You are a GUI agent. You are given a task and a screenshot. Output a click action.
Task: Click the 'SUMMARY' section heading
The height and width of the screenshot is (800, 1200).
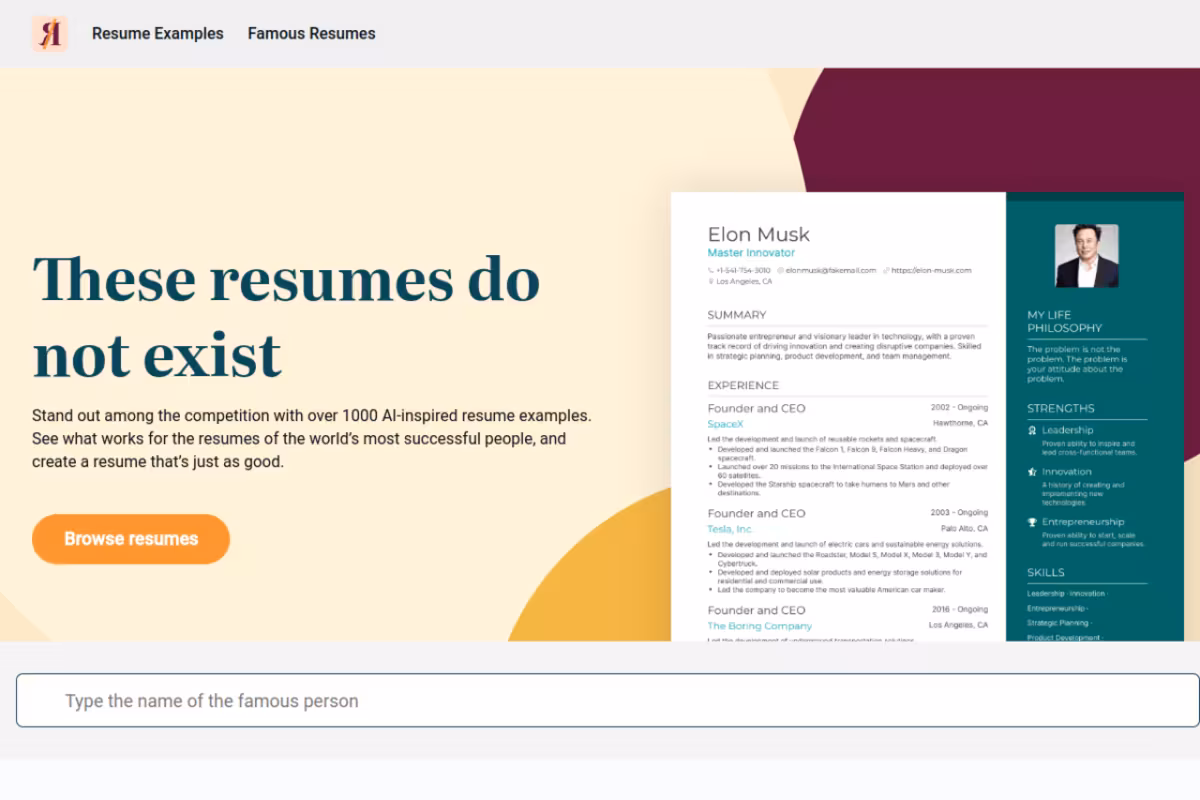click(736, 315)
